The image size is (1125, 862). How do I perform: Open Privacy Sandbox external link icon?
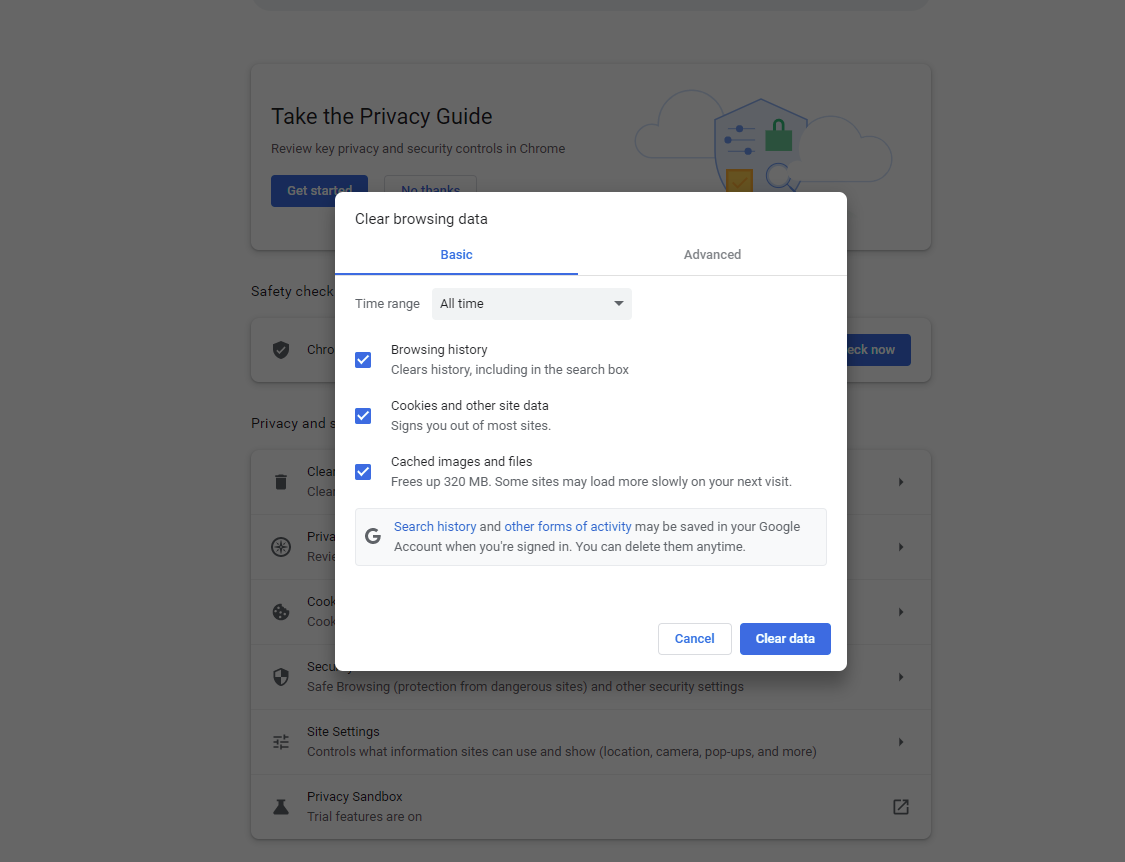900,807
